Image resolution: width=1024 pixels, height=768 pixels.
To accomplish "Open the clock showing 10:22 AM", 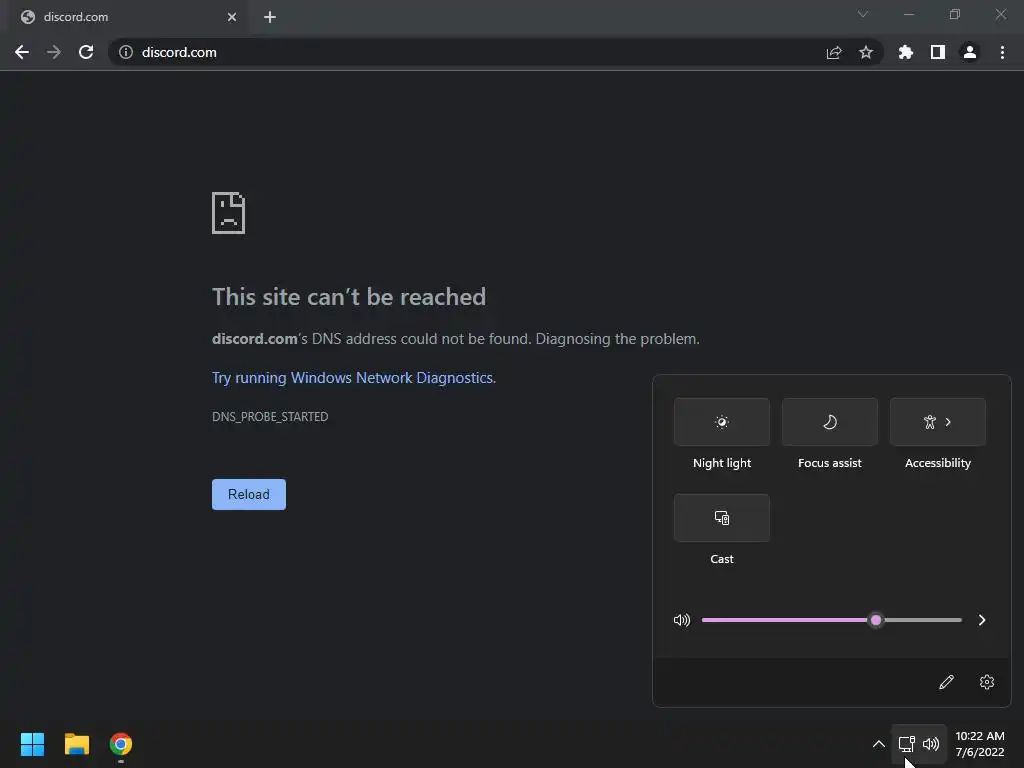I will (x=980, y=744).
